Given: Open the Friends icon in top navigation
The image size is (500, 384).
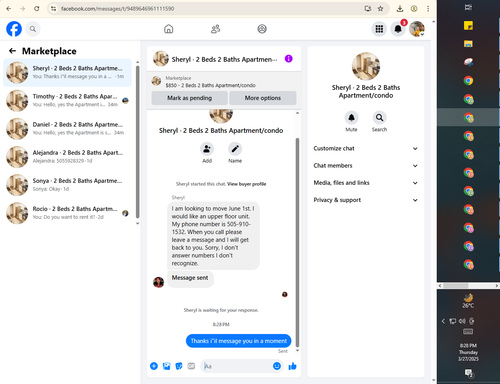Looking at the screenshot, I should pos(216,29).
